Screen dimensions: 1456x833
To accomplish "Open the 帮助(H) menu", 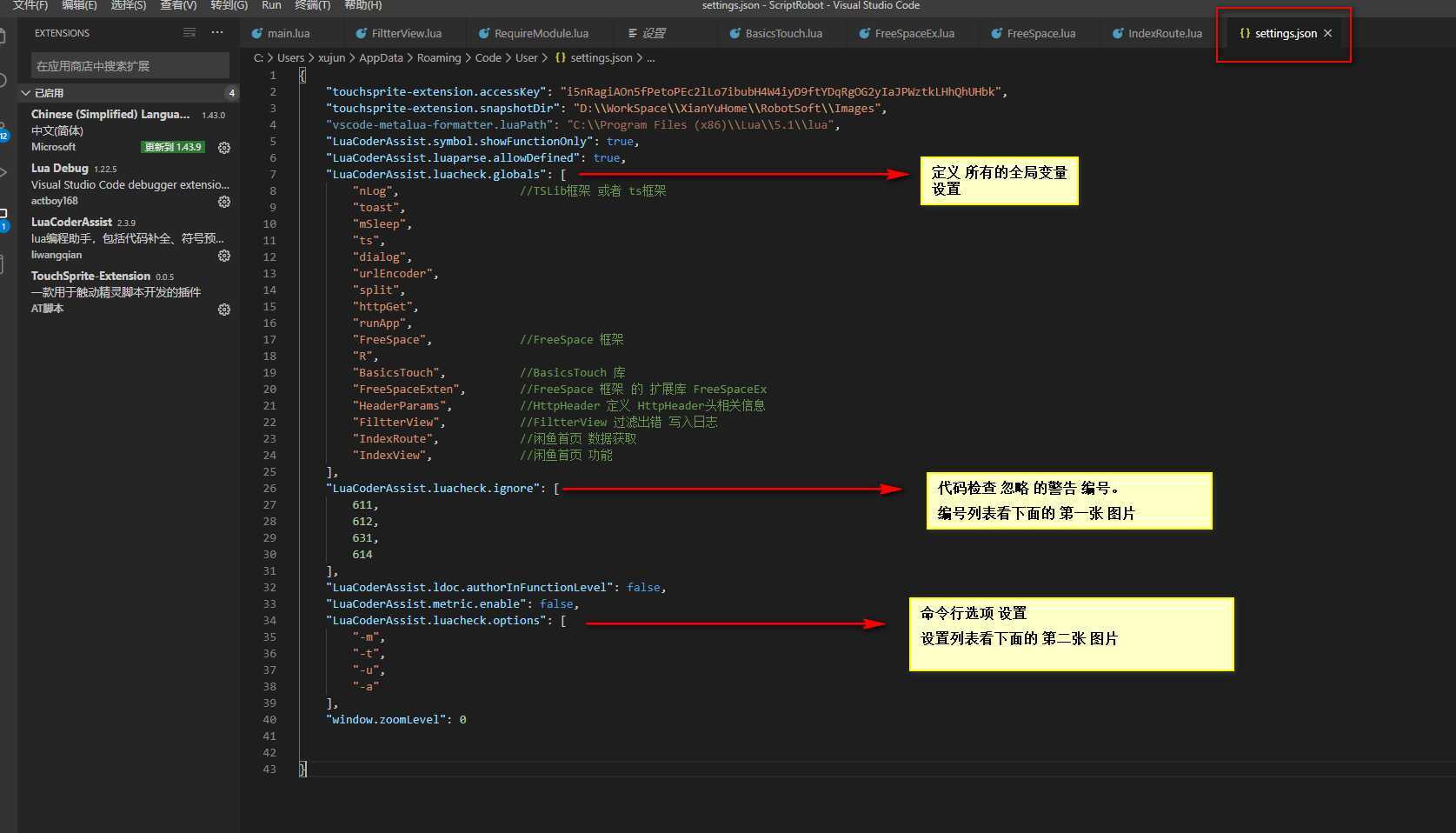I will pyautogui.click(x=362, y=5).
